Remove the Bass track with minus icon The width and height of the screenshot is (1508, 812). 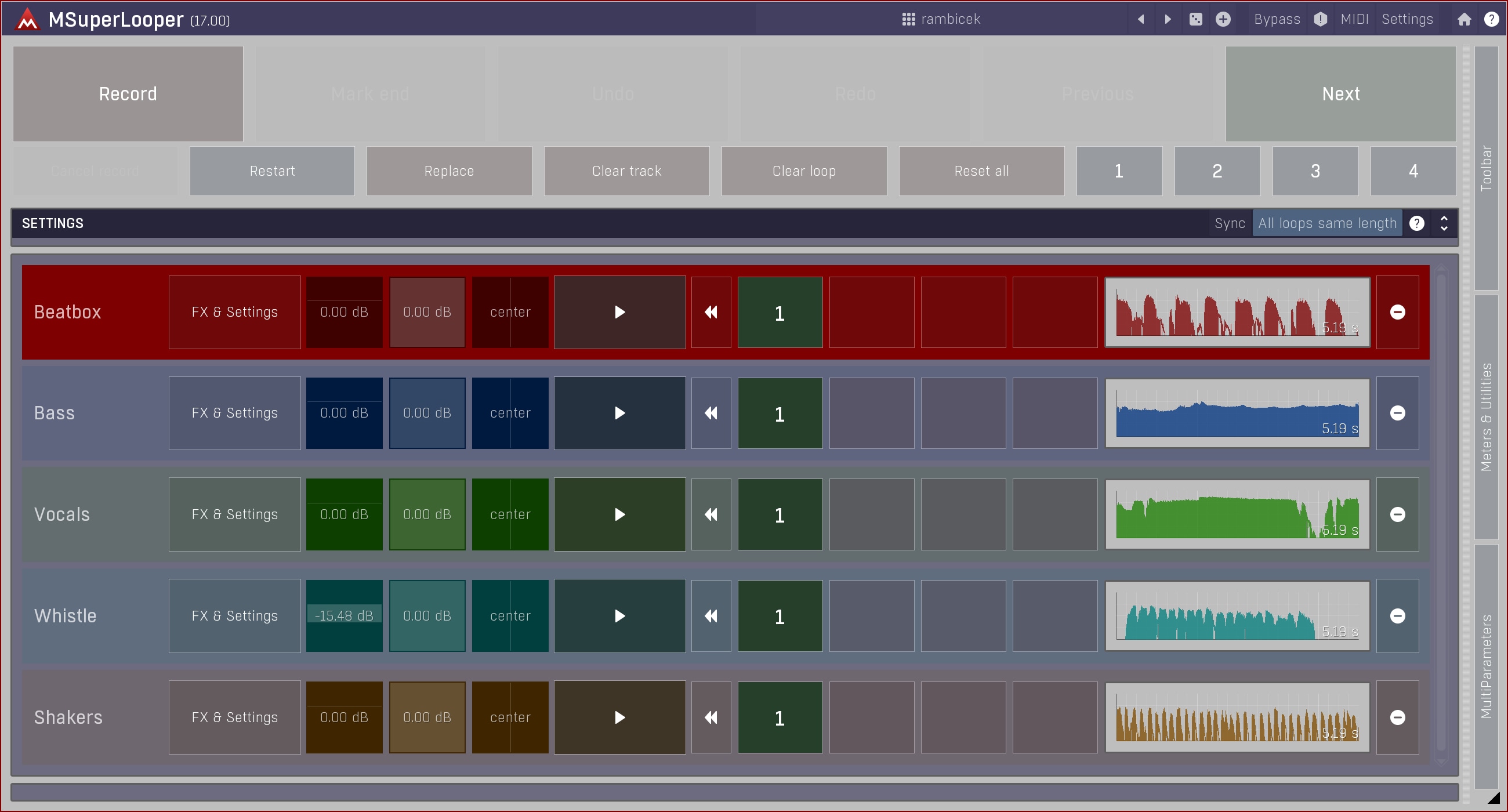(1397, 414)
